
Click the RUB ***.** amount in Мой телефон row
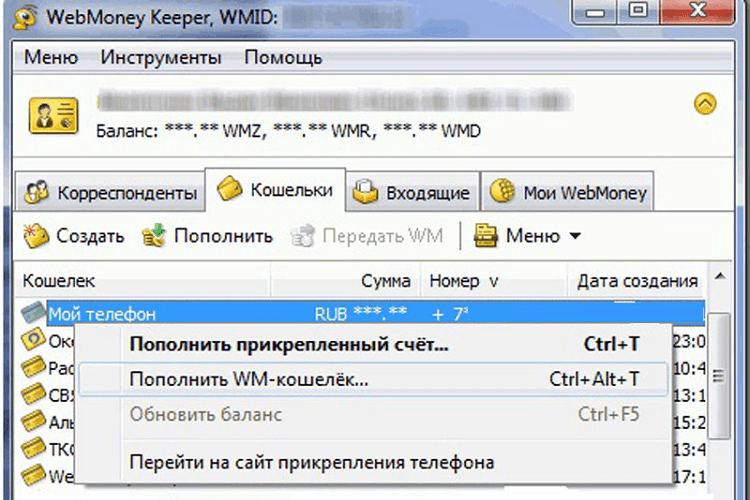[361, 314]
